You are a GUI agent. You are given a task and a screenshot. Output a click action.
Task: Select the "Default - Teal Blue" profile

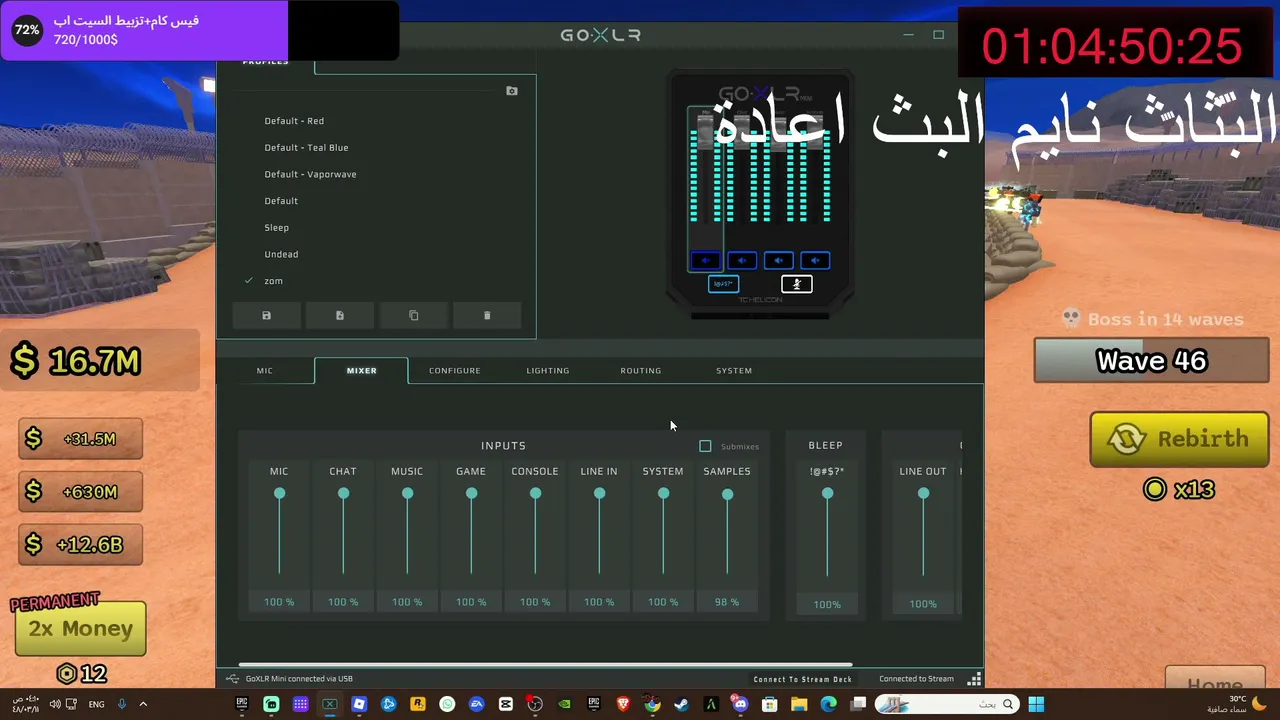[x=306, y=148]
